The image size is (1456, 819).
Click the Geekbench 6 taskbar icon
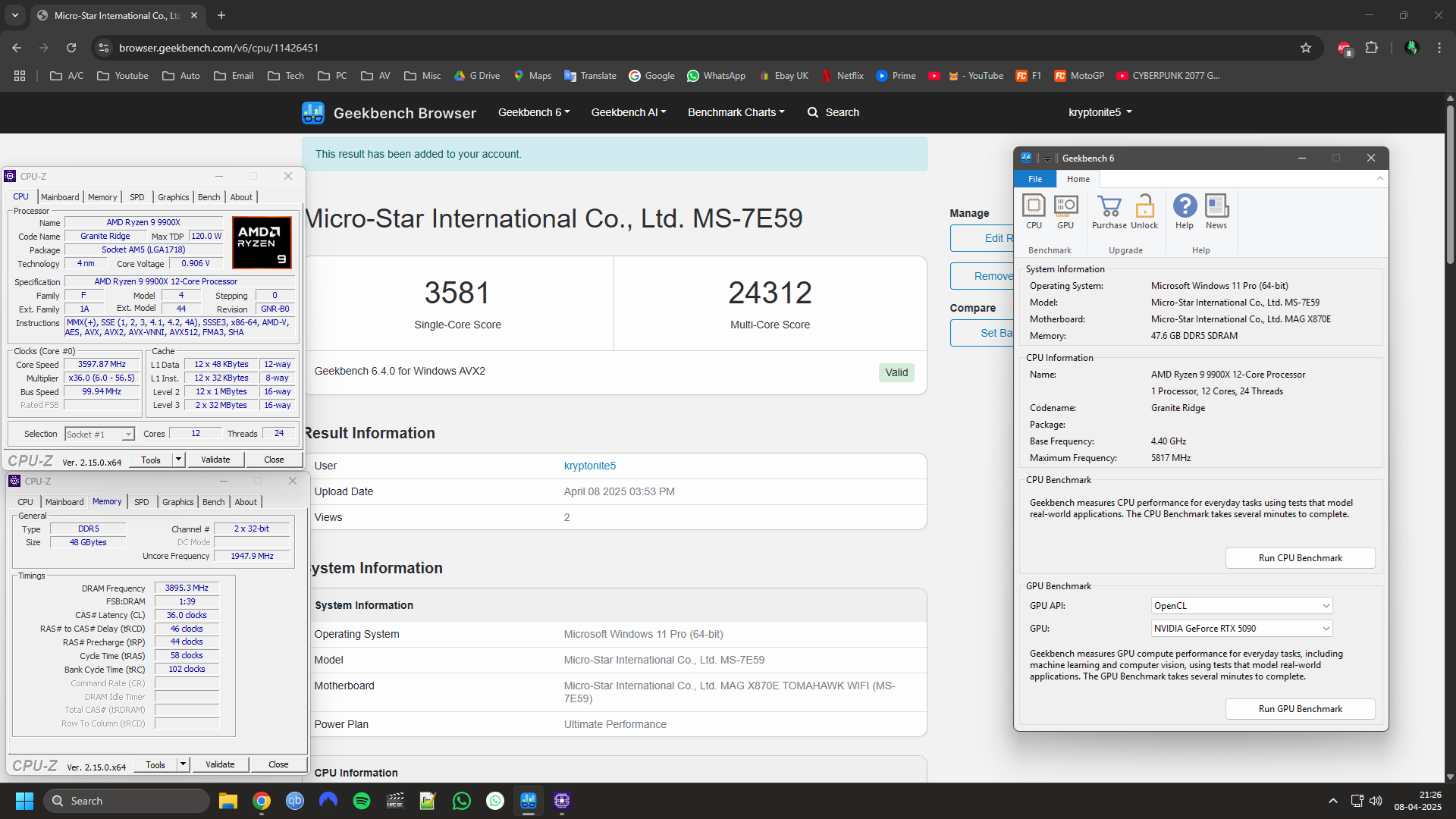529,801
